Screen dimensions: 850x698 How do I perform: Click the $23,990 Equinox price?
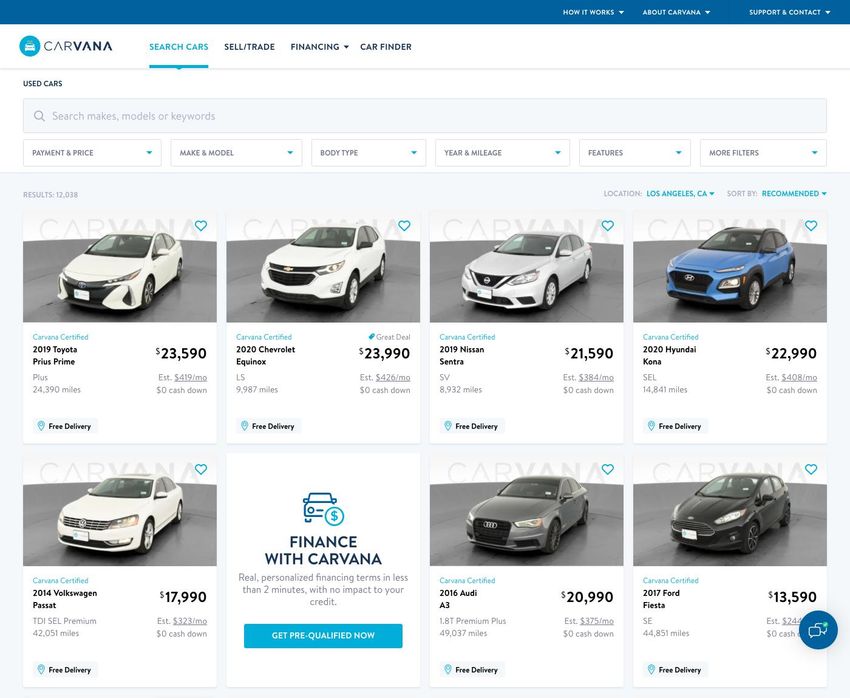385,353
